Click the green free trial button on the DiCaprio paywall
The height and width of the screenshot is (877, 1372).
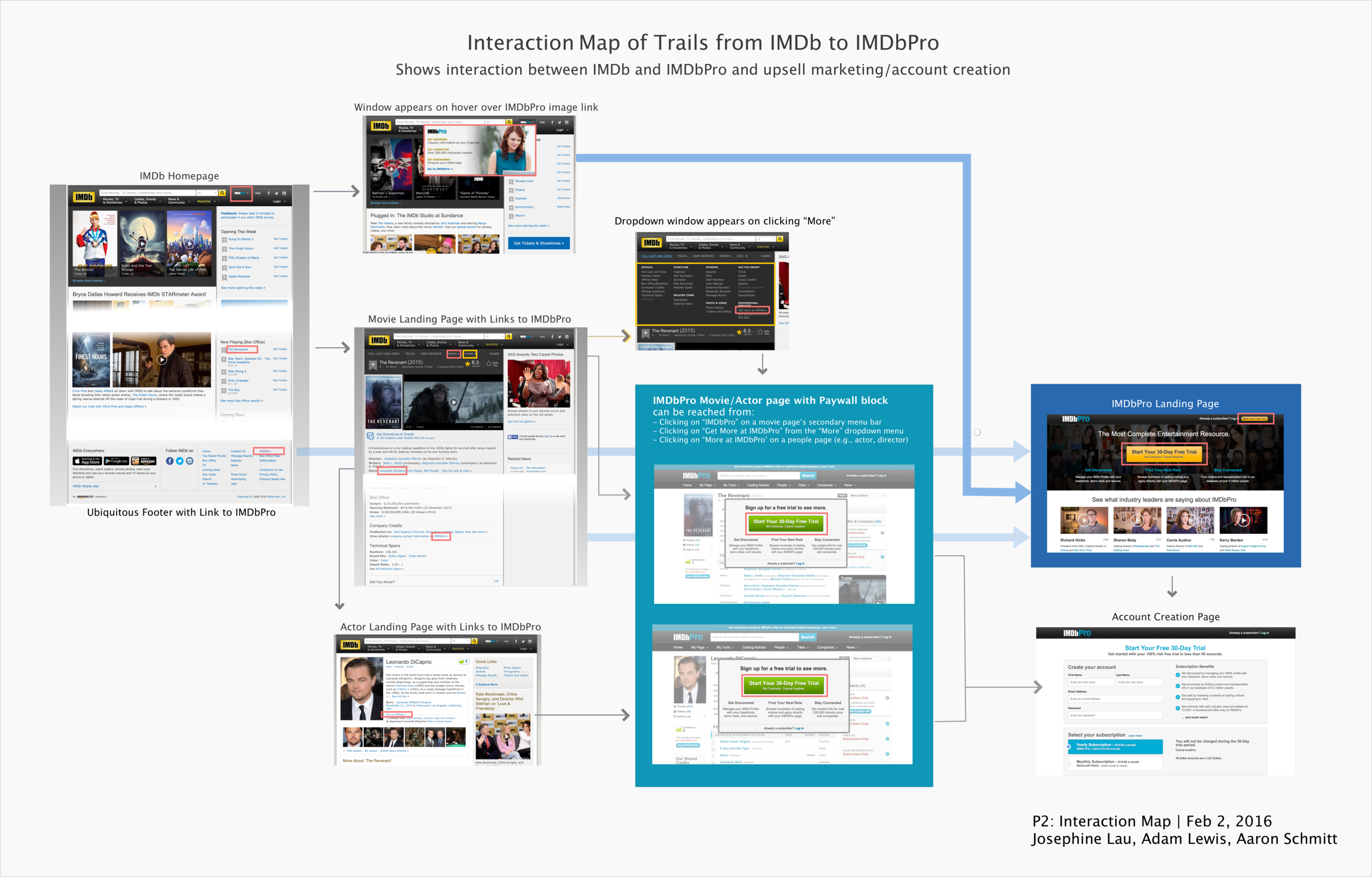point(784,685)
